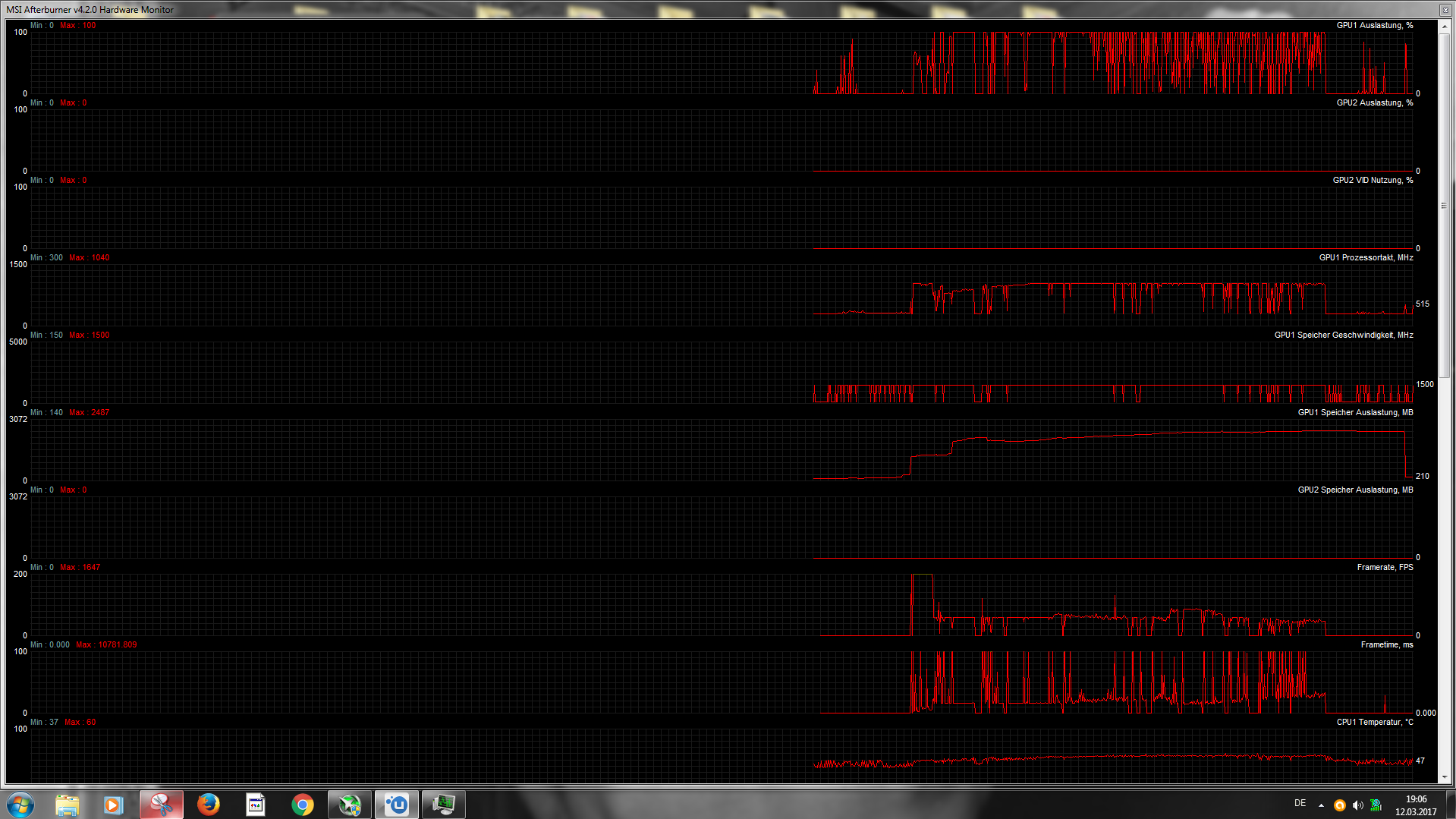Viewport: 1456px width, 819px height.
Task: Click the 'GPU1 Prozessortakt, MHz' graph label
Action: click(x=1366, y=258)
